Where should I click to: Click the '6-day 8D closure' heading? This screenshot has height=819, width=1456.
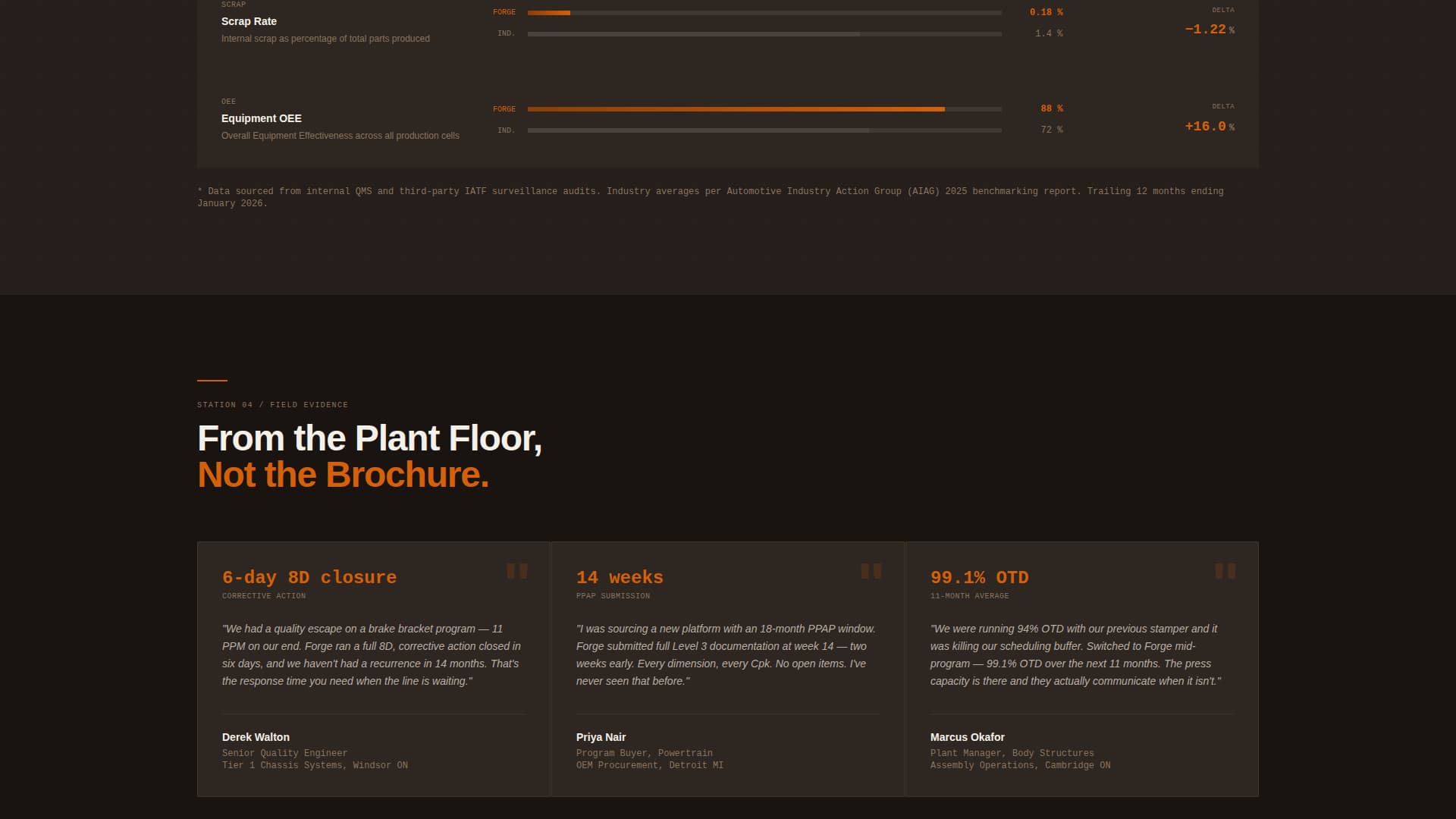(x=309, y=578)
